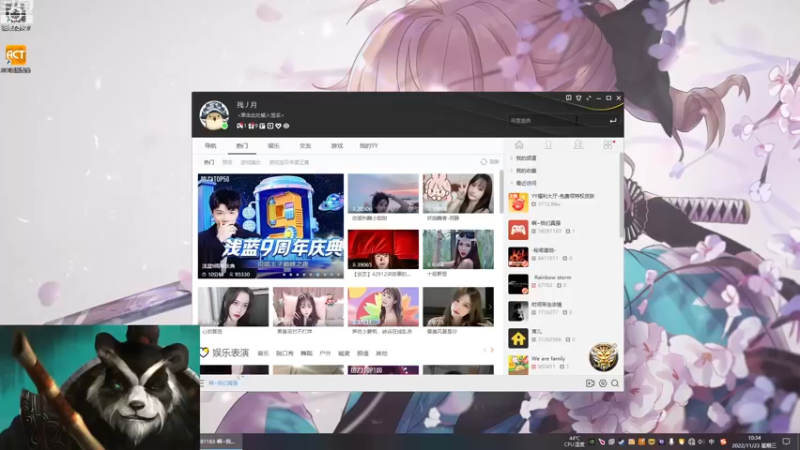Filter 娱乐表演 by 脱口秀
Viewport: 800px width, 450px height.
coord(285,353)
